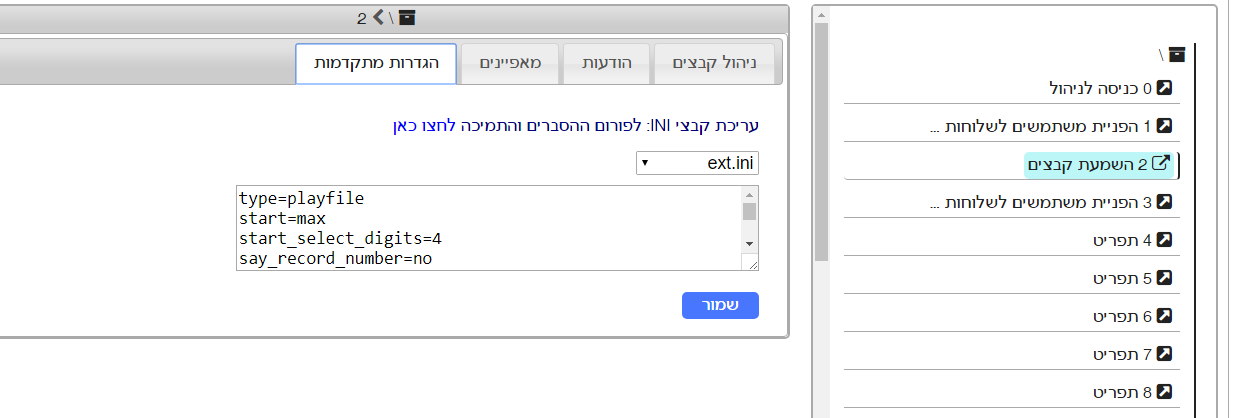The image size is (1240, 418).
Task: Click shortcut icon beside 4 תפריט
Action: (1163, 240)
